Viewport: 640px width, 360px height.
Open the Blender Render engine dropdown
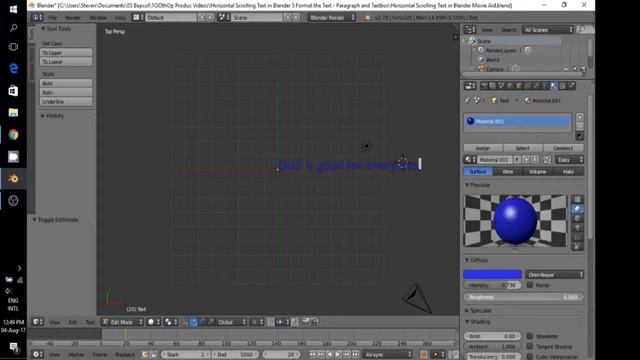(331, 18)
